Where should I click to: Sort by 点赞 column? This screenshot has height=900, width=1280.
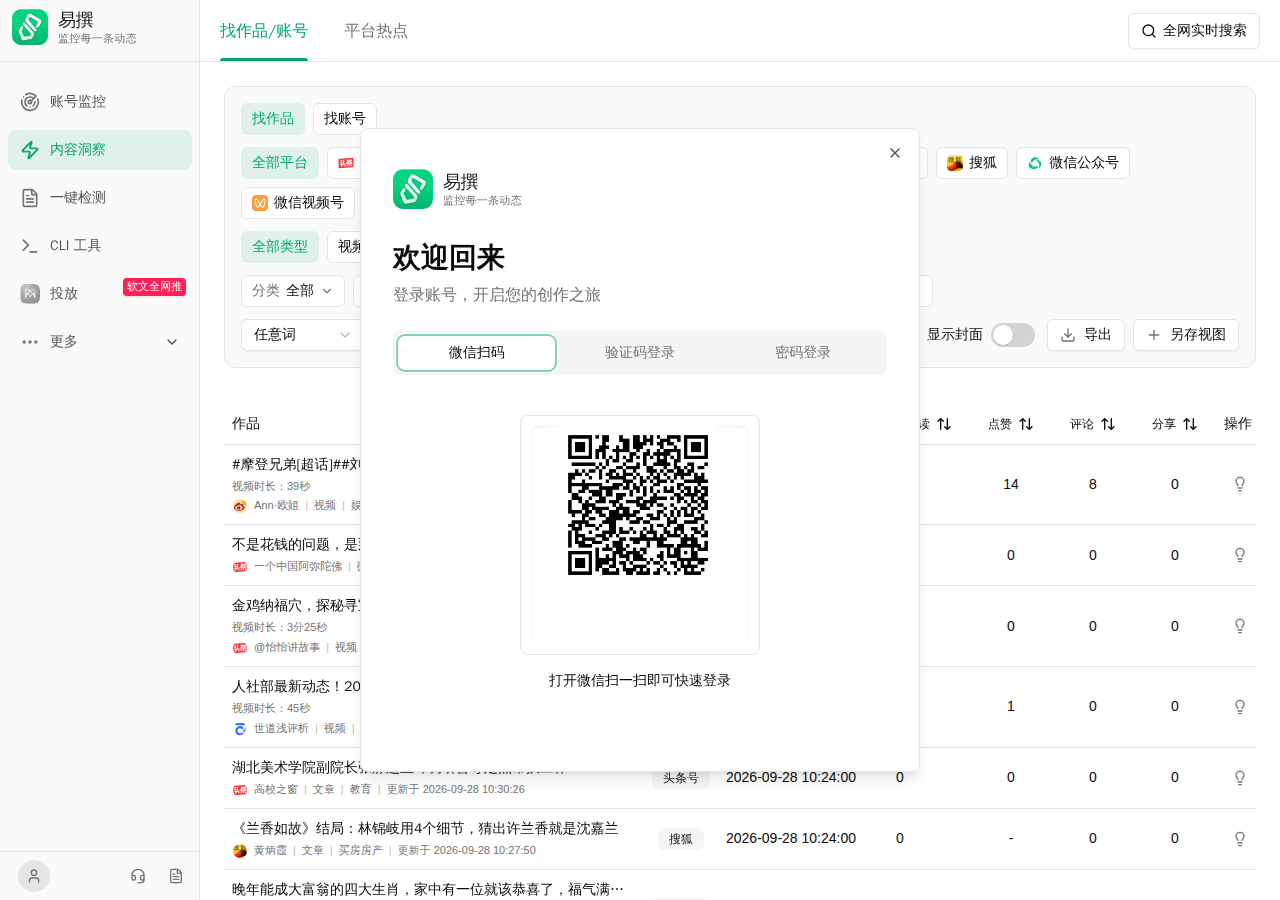(x=1011, y=424)
